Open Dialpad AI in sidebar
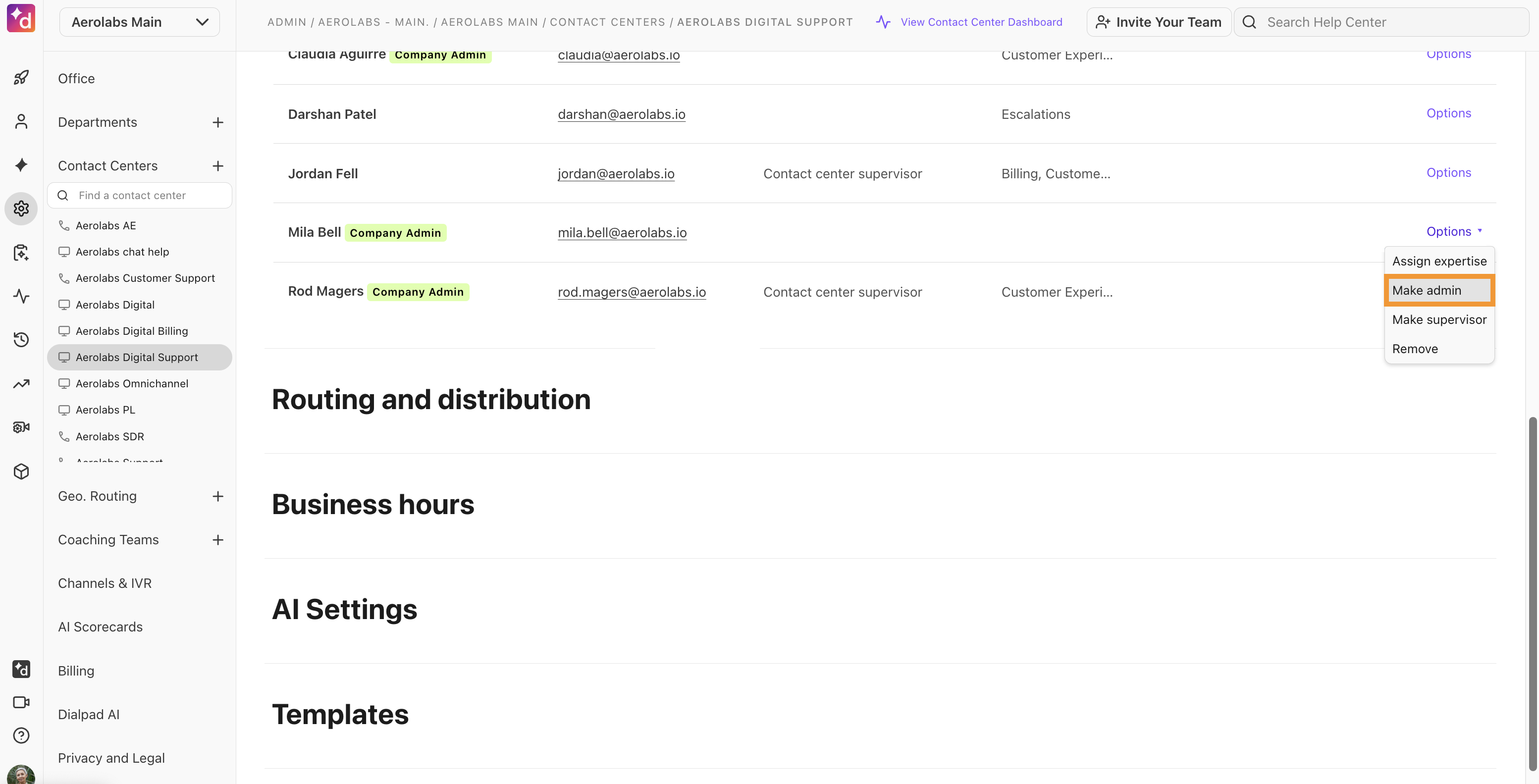This screenshot has height=784, width=1539. pyautogui.click(x=89, y=715)
